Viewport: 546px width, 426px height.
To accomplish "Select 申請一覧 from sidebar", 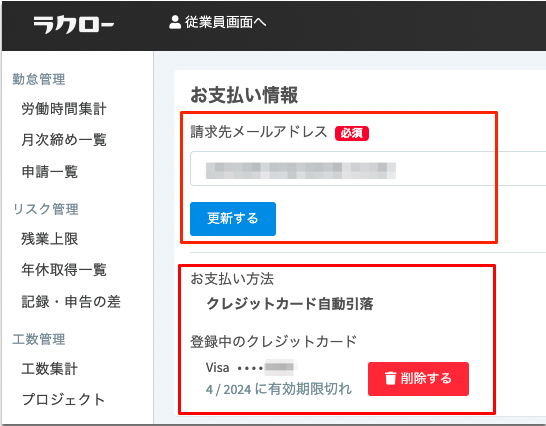I will pyautogui.click(x=49, y=172).
